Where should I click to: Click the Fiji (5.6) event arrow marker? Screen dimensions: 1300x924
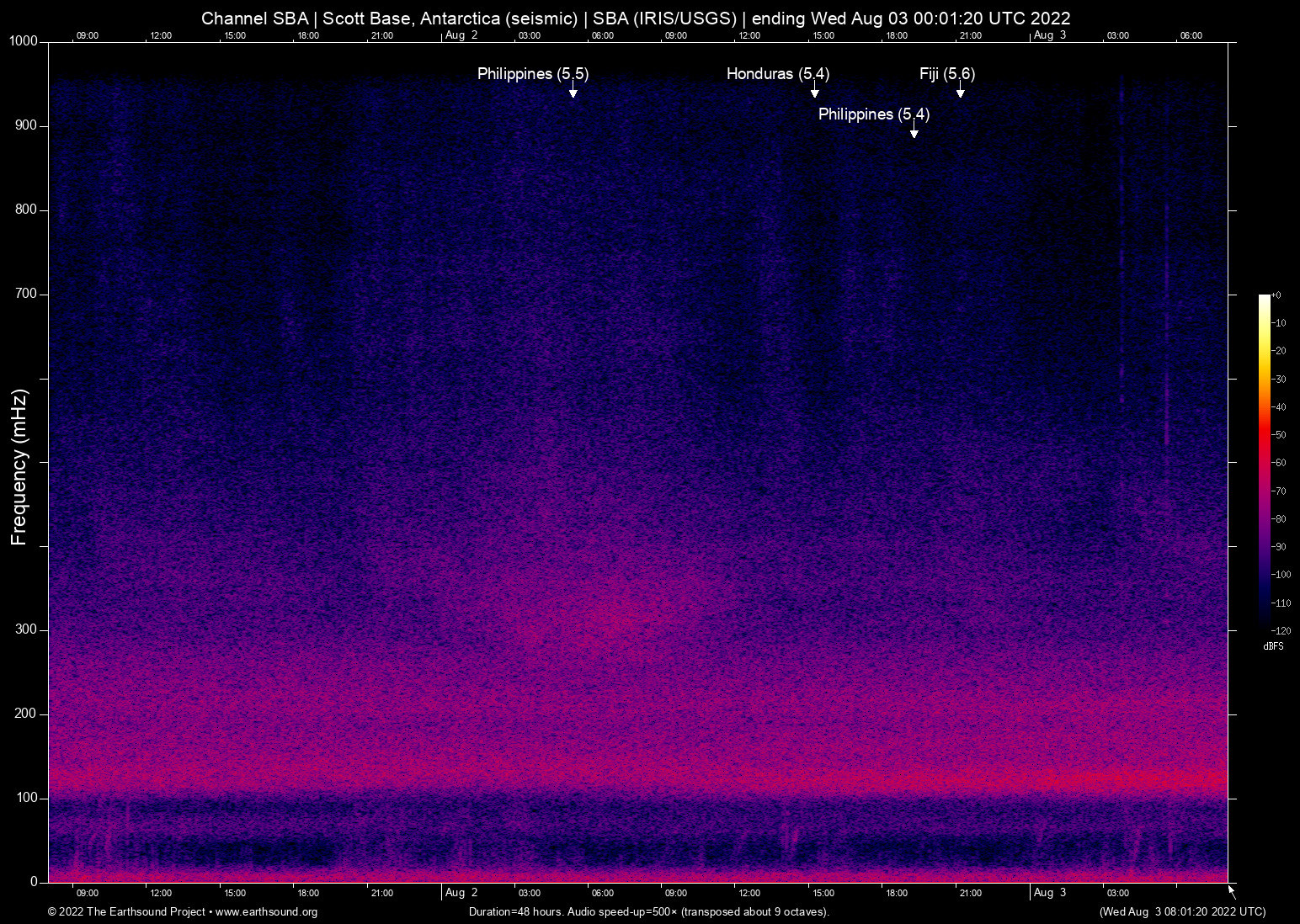pos(960,92)
